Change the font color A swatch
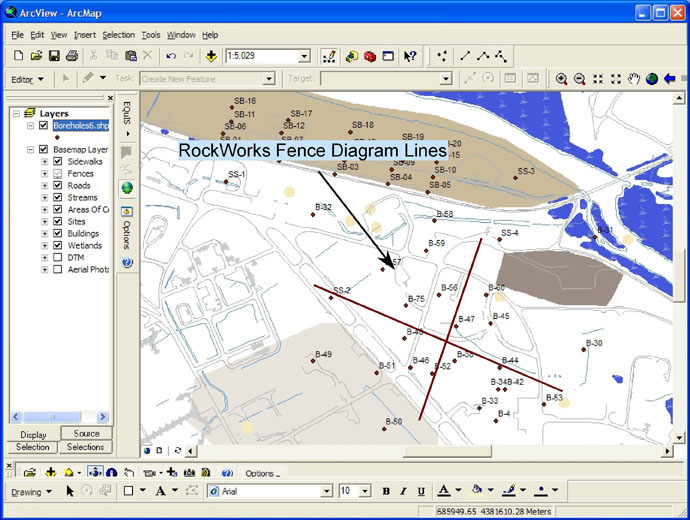Viewport: 690px width, 520px height. click(x=444, y=491)
